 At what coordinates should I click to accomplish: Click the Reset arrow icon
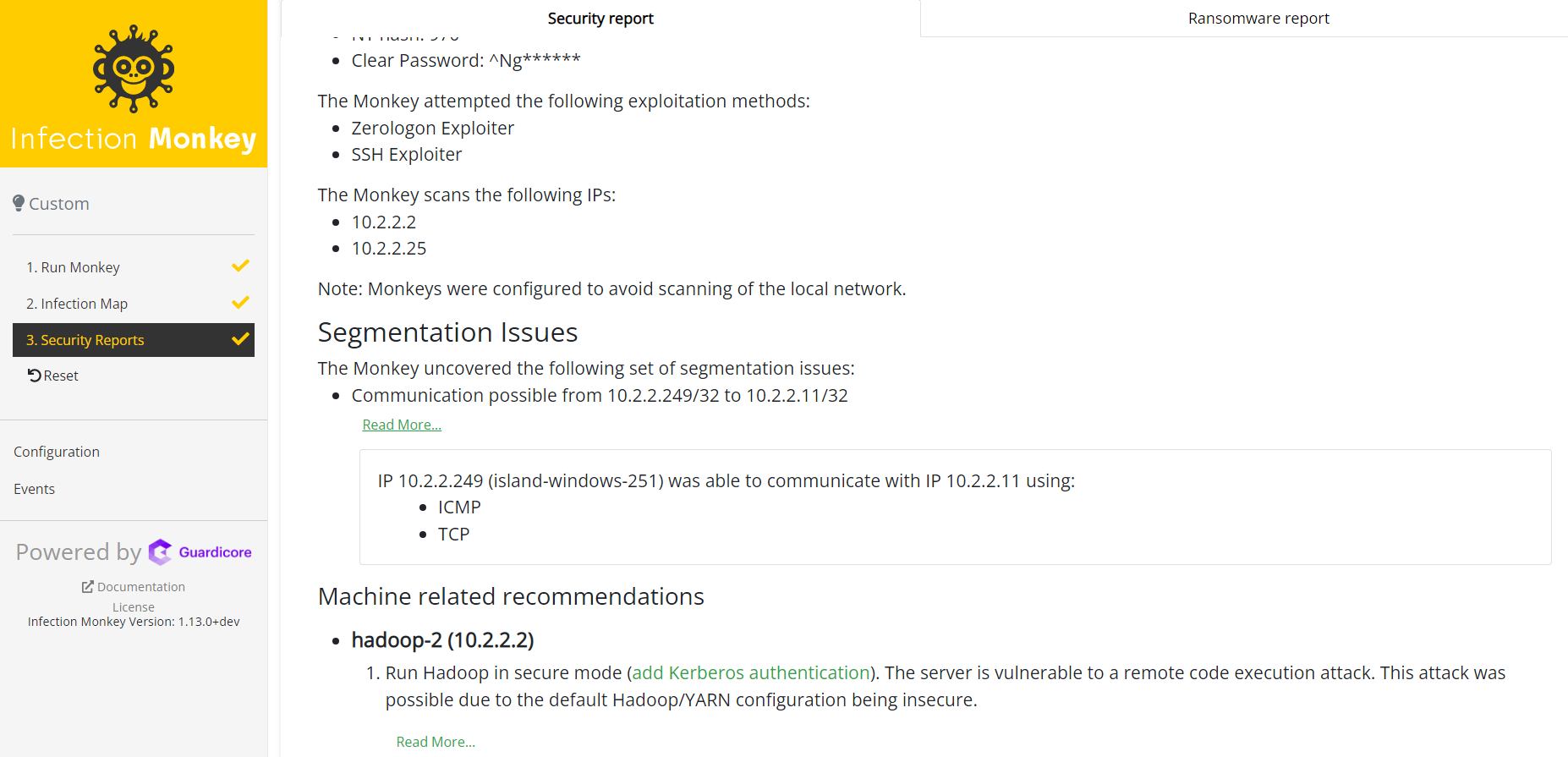(x=35, y=376)
